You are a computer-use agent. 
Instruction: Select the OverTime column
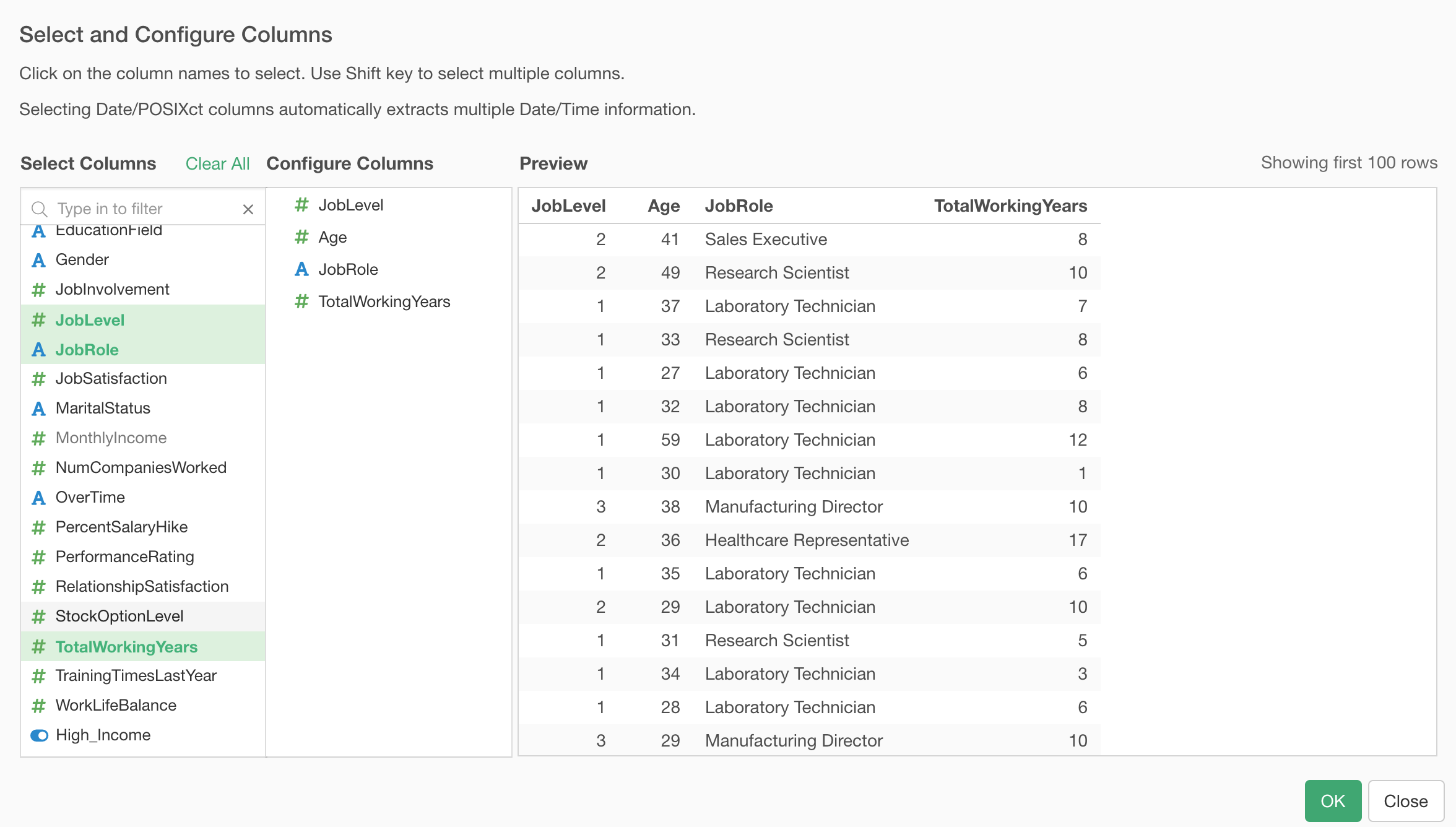(90, 497)
